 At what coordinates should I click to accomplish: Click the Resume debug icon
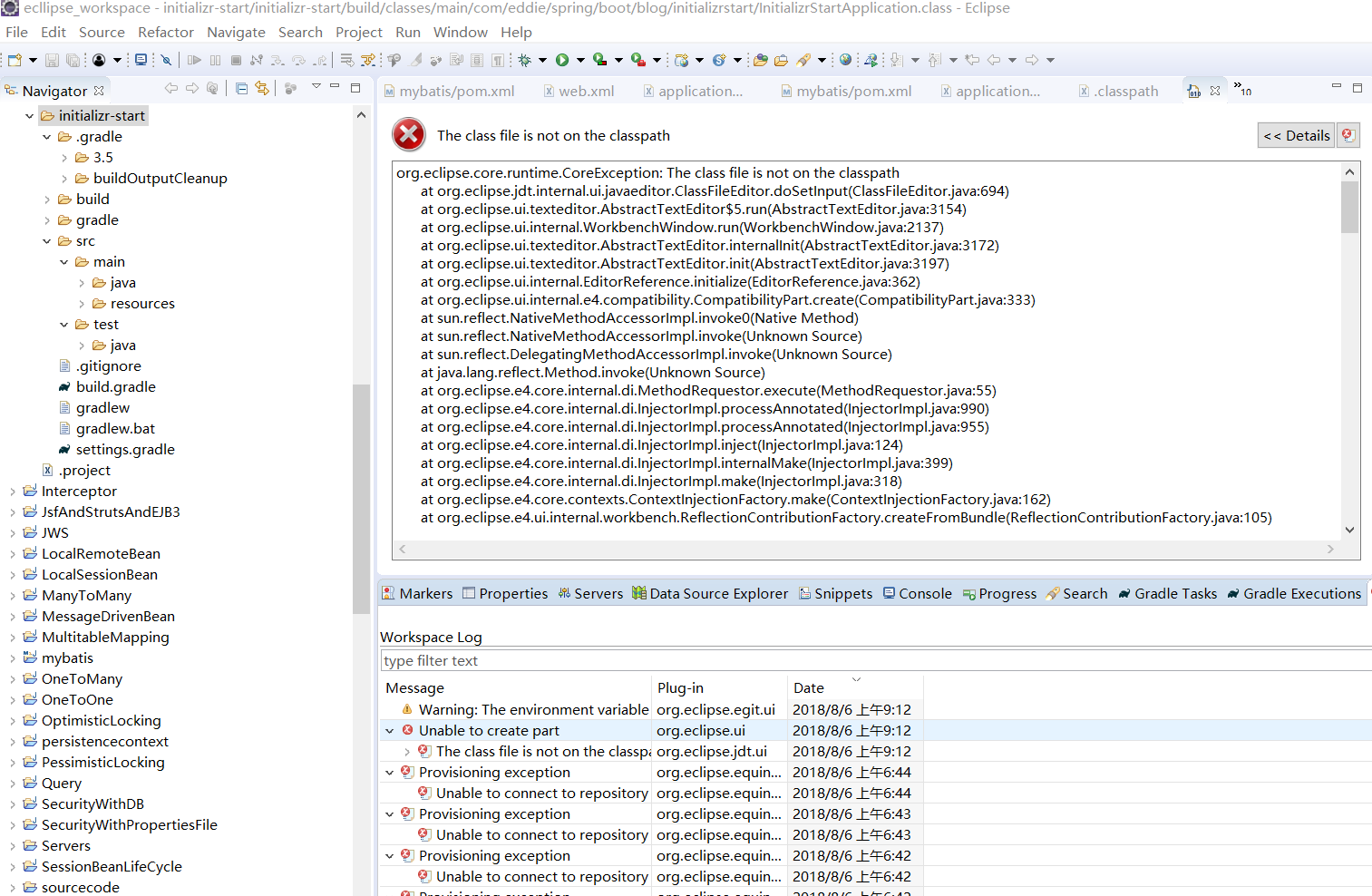click(x=194, y=60)
